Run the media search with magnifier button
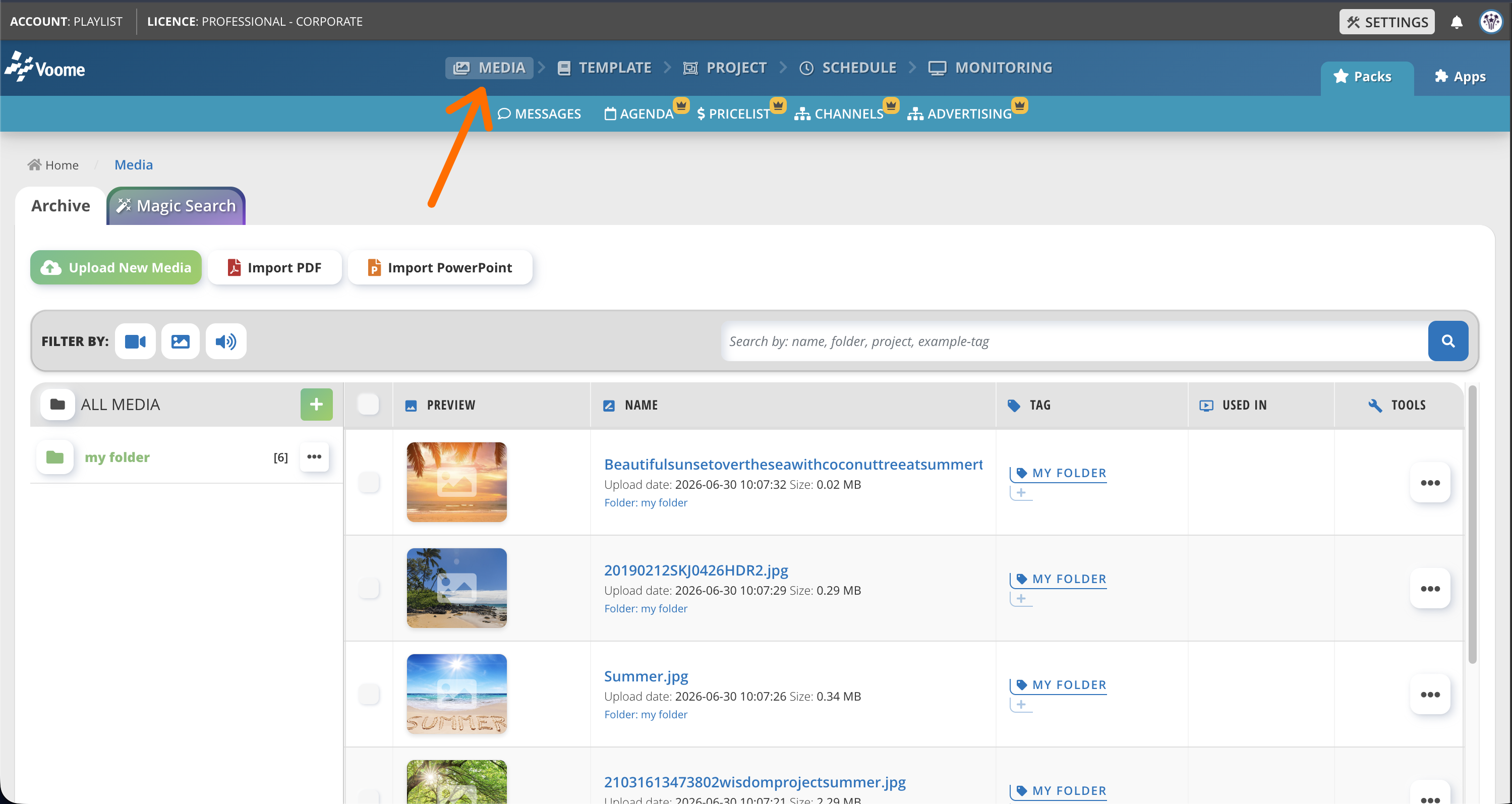Viewport: 1512px width, 804px height. 1447,341
